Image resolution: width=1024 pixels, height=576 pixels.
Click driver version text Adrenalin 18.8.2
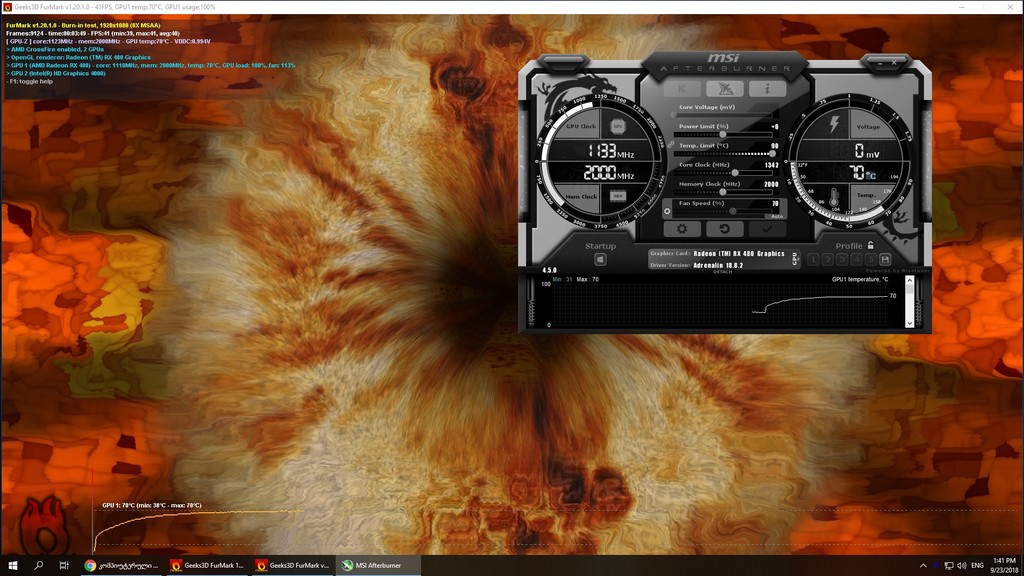(718, 265)
